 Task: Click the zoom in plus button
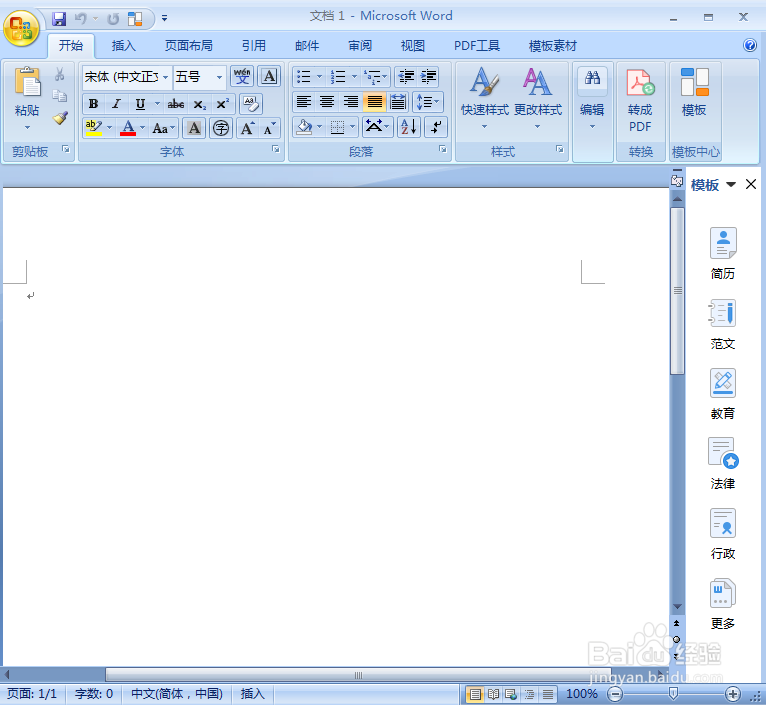click(732, 694)
